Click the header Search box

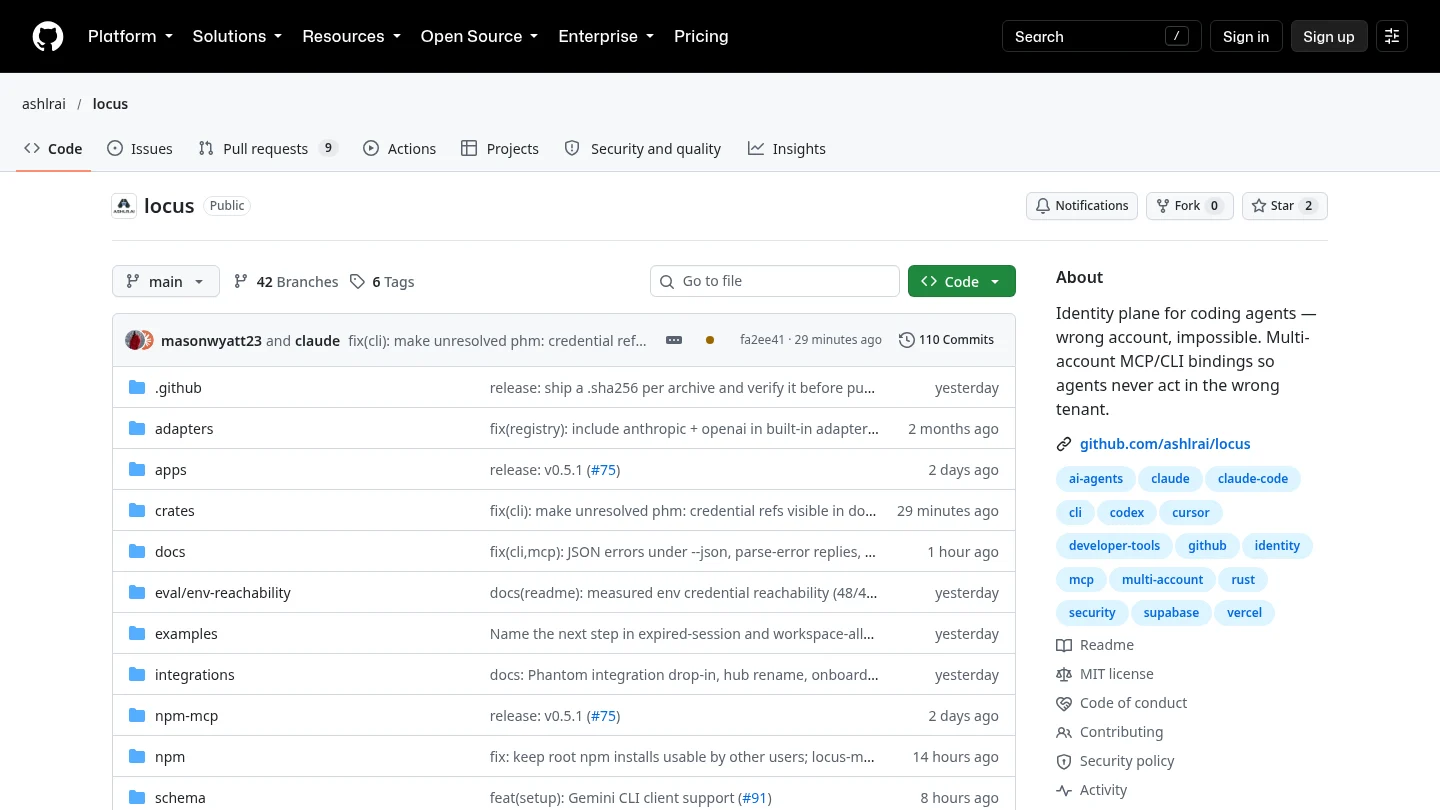pos(1102,36)
